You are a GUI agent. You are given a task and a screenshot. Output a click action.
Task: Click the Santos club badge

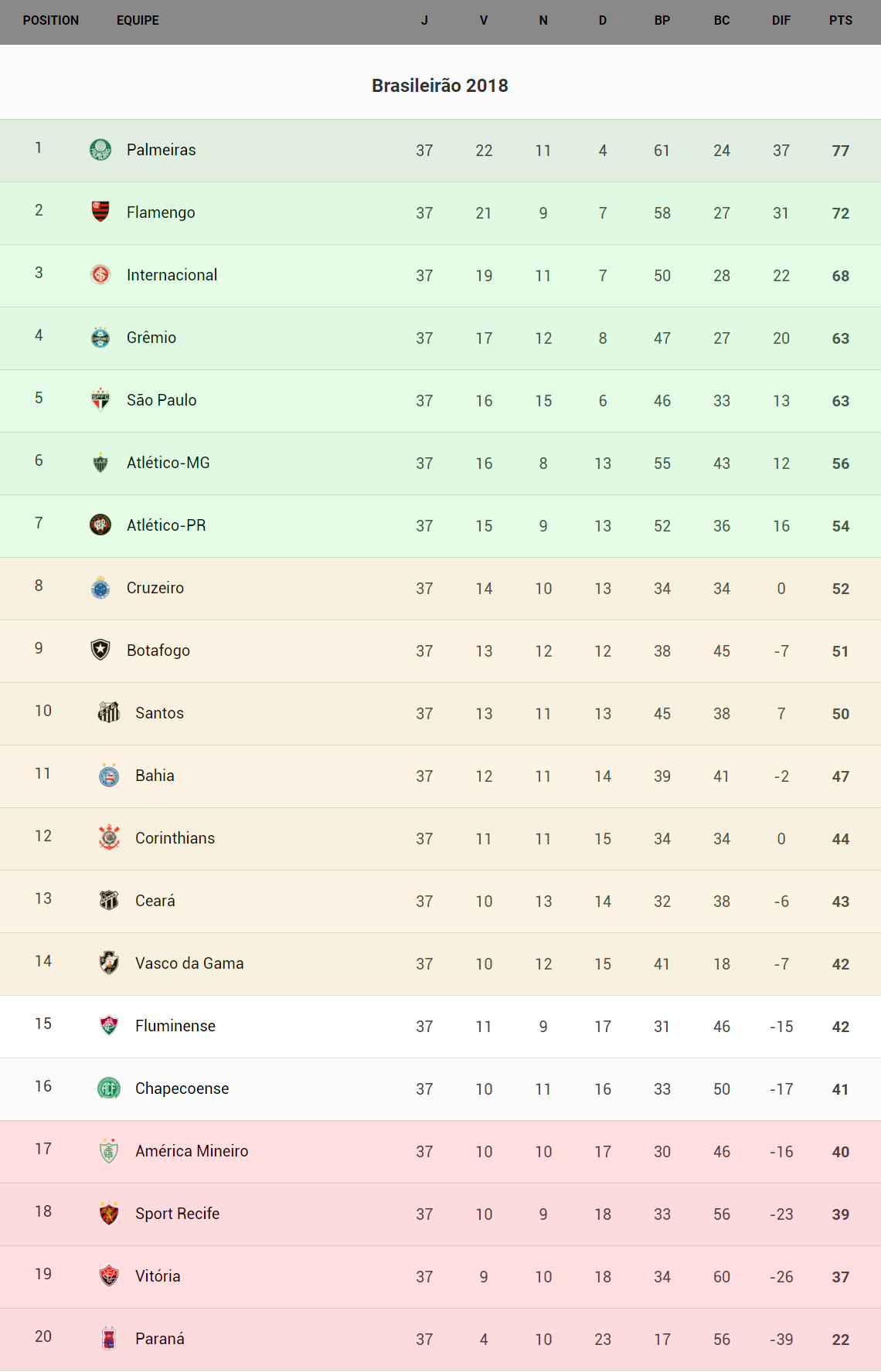point(109,712)
